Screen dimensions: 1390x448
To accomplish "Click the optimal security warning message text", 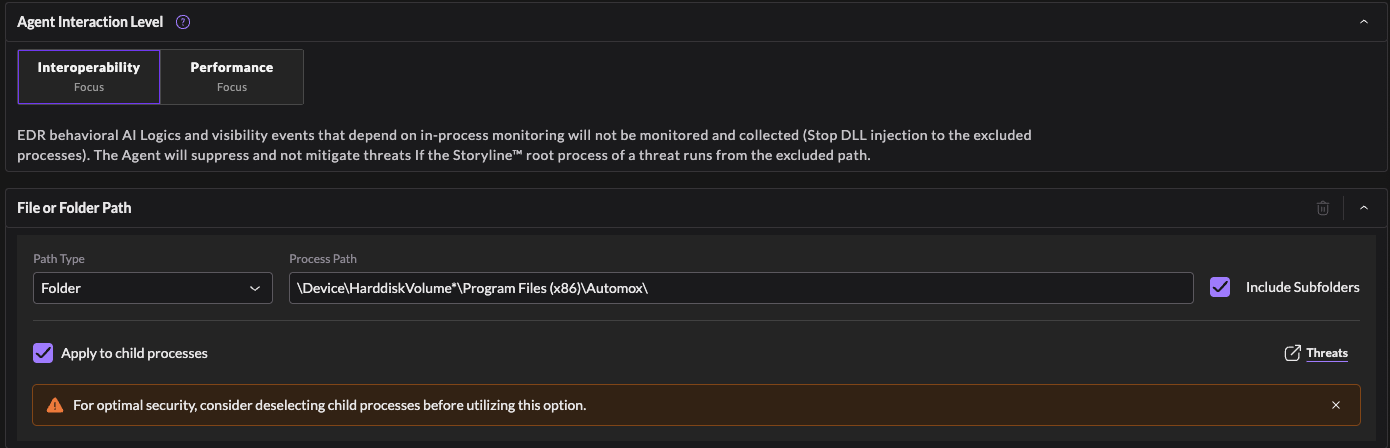I will 330,405.
